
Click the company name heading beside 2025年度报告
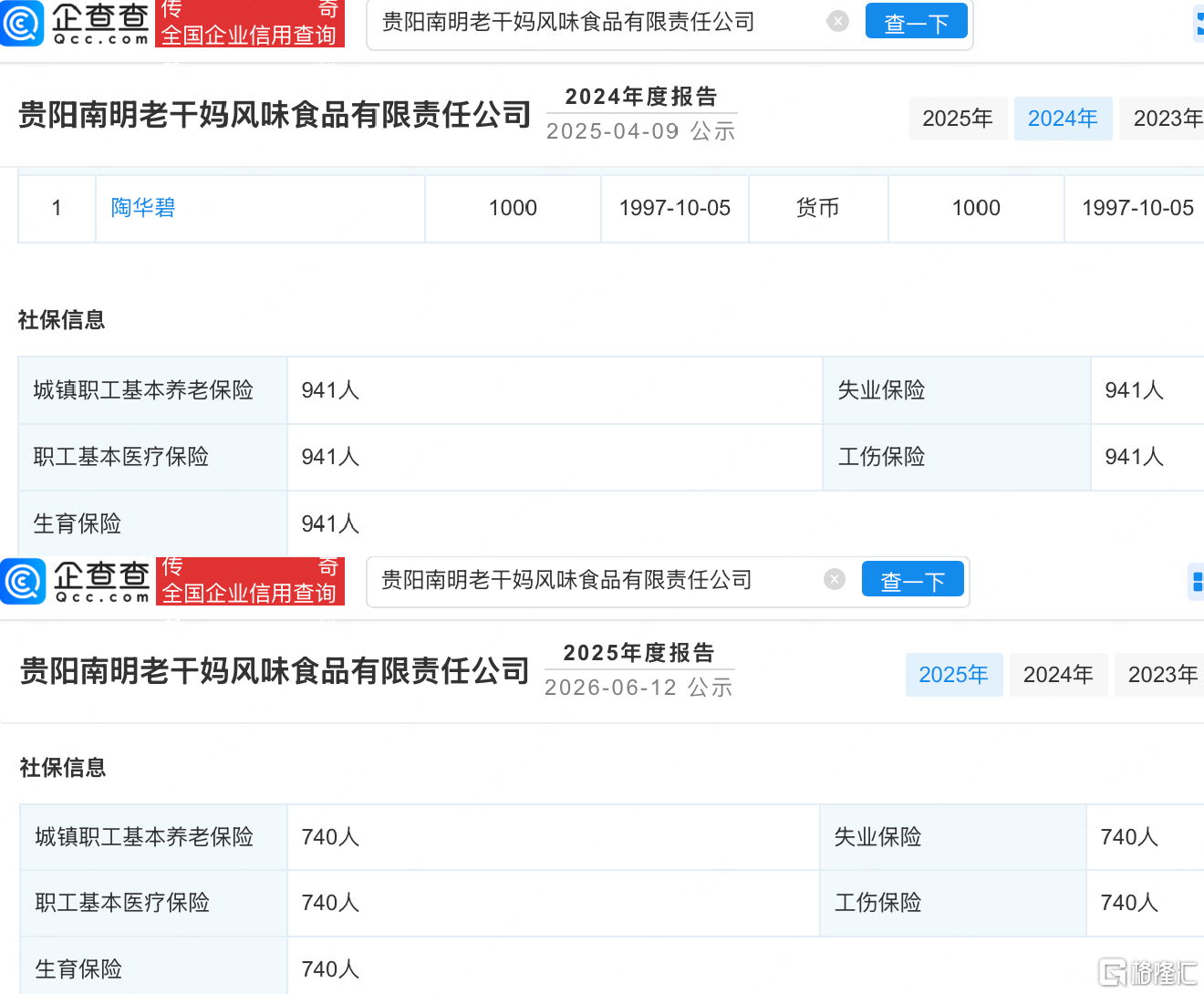tap(275, 671)
